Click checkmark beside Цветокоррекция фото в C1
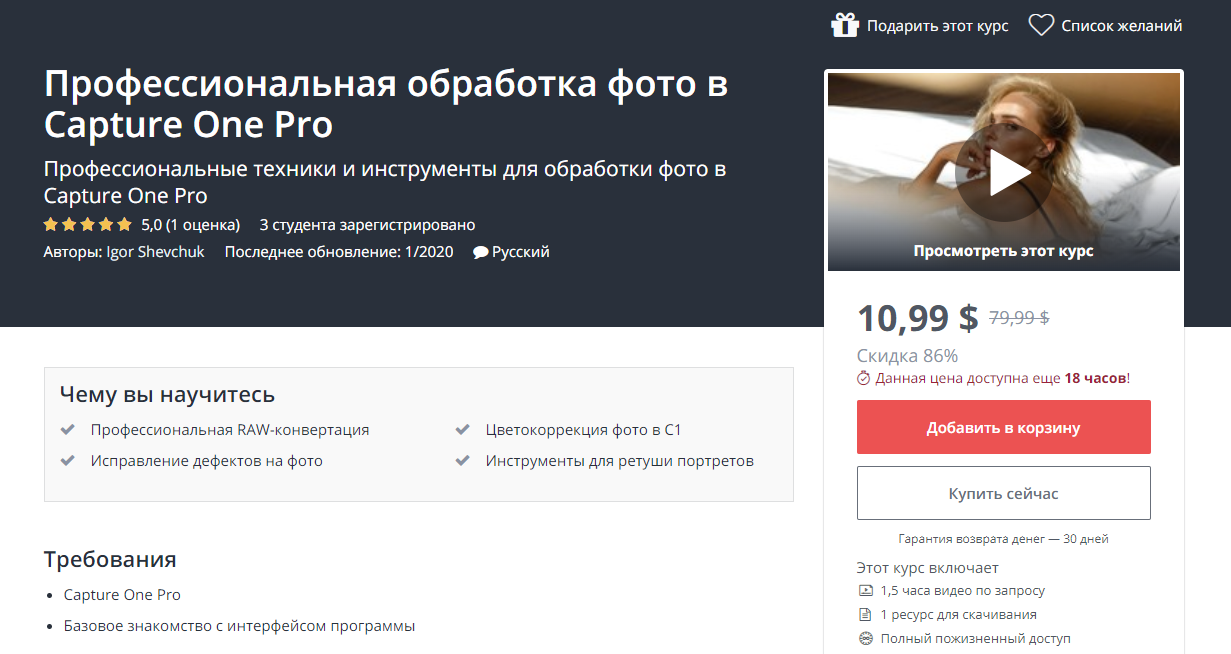Viewport: 1231px width, 654px height. click(463, 430)
